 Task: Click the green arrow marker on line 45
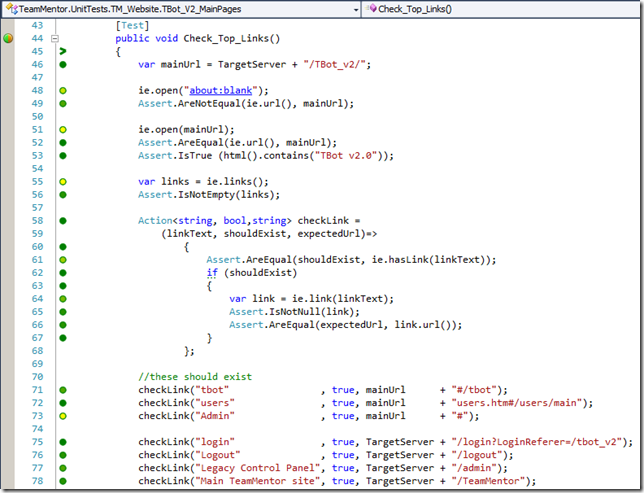(x=62, y=51)
